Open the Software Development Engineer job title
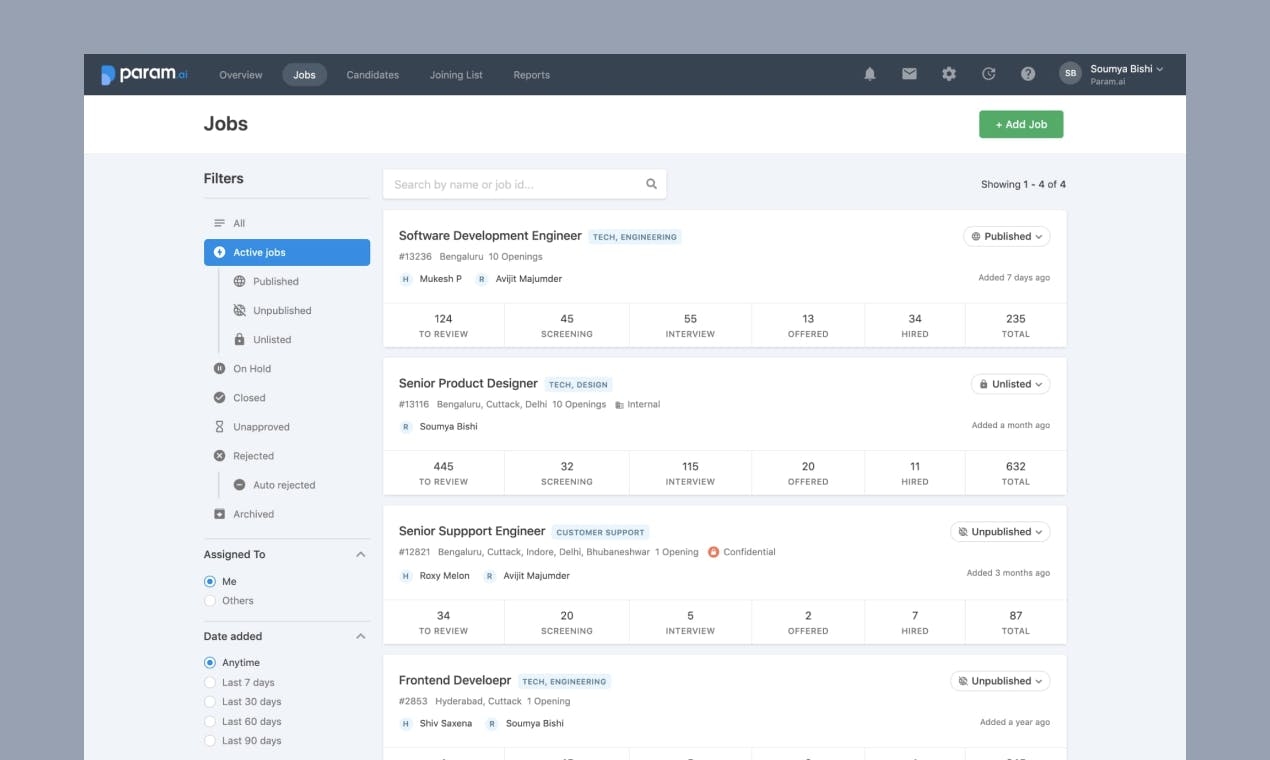Screen dimensions: 1270x760 point(490,236)
